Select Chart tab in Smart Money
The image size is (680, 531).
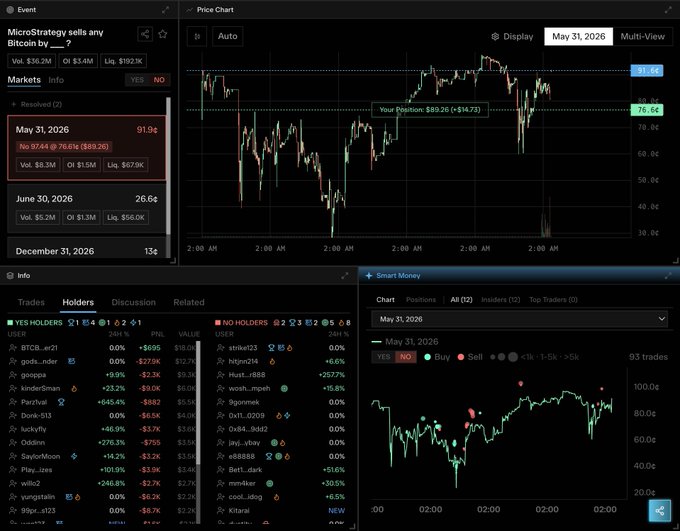(x=385, y=300)
